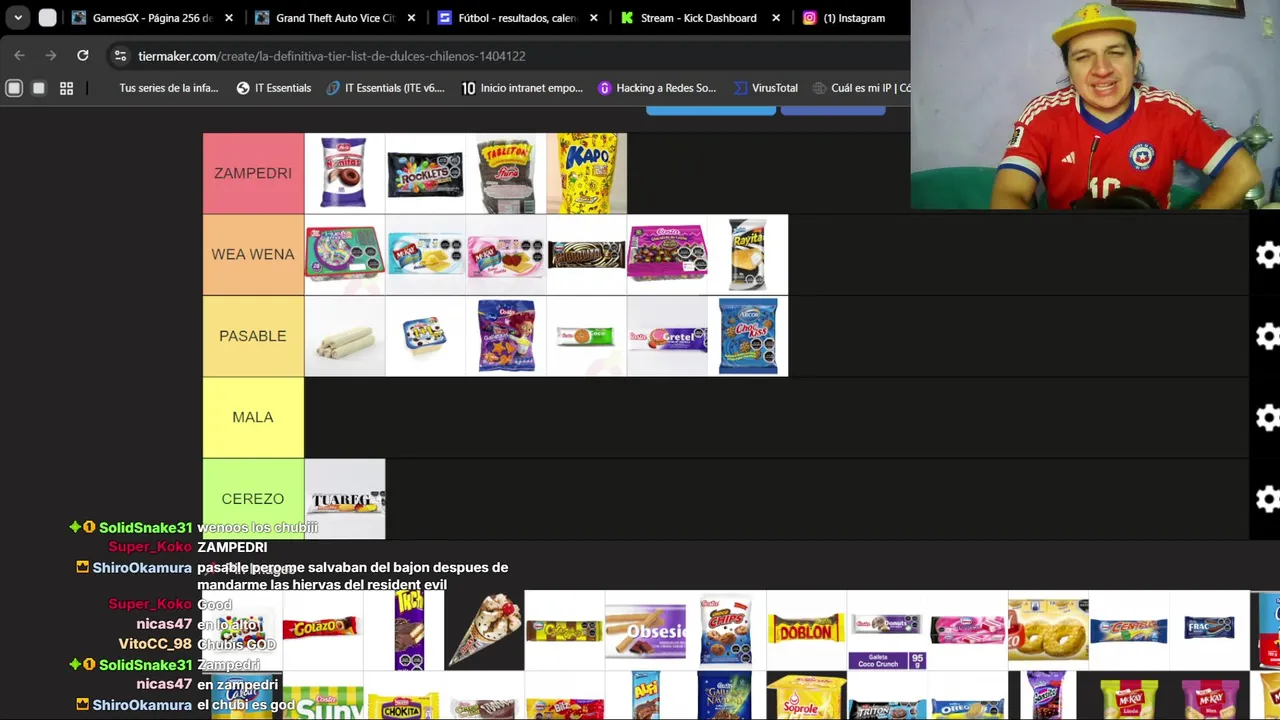Select the Soprole item in bottom row

point(806,696)
